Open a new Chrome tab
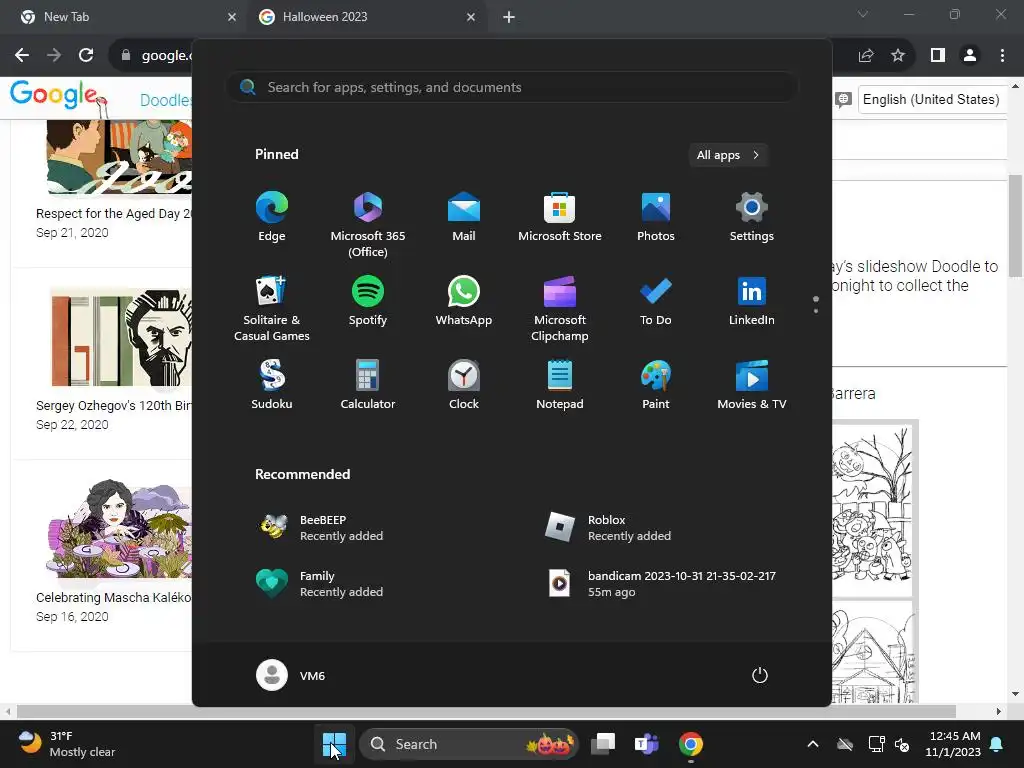1024x768 pixels. click(509, 17)
